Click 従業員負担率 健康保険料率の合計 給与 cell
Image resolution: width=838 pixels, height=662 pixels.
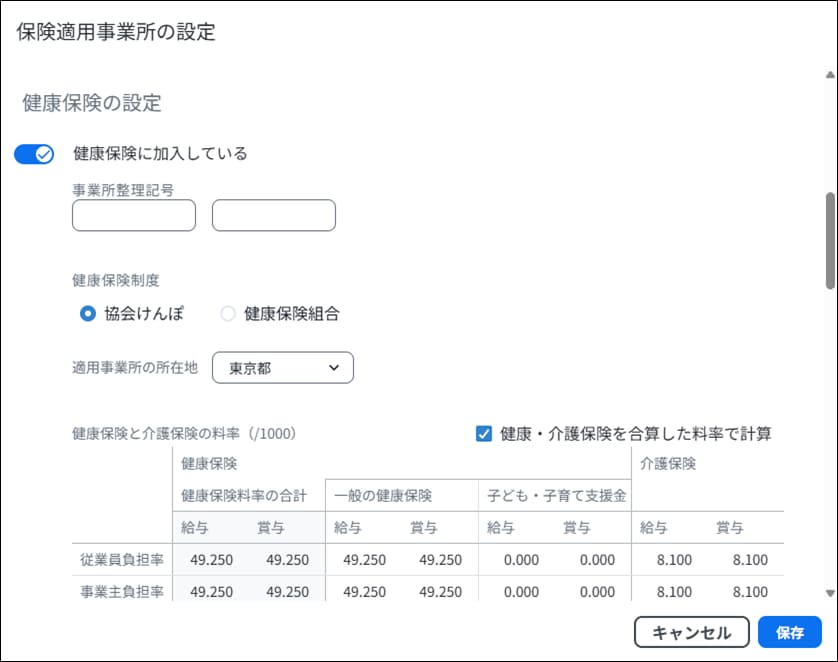click(211, 560)
